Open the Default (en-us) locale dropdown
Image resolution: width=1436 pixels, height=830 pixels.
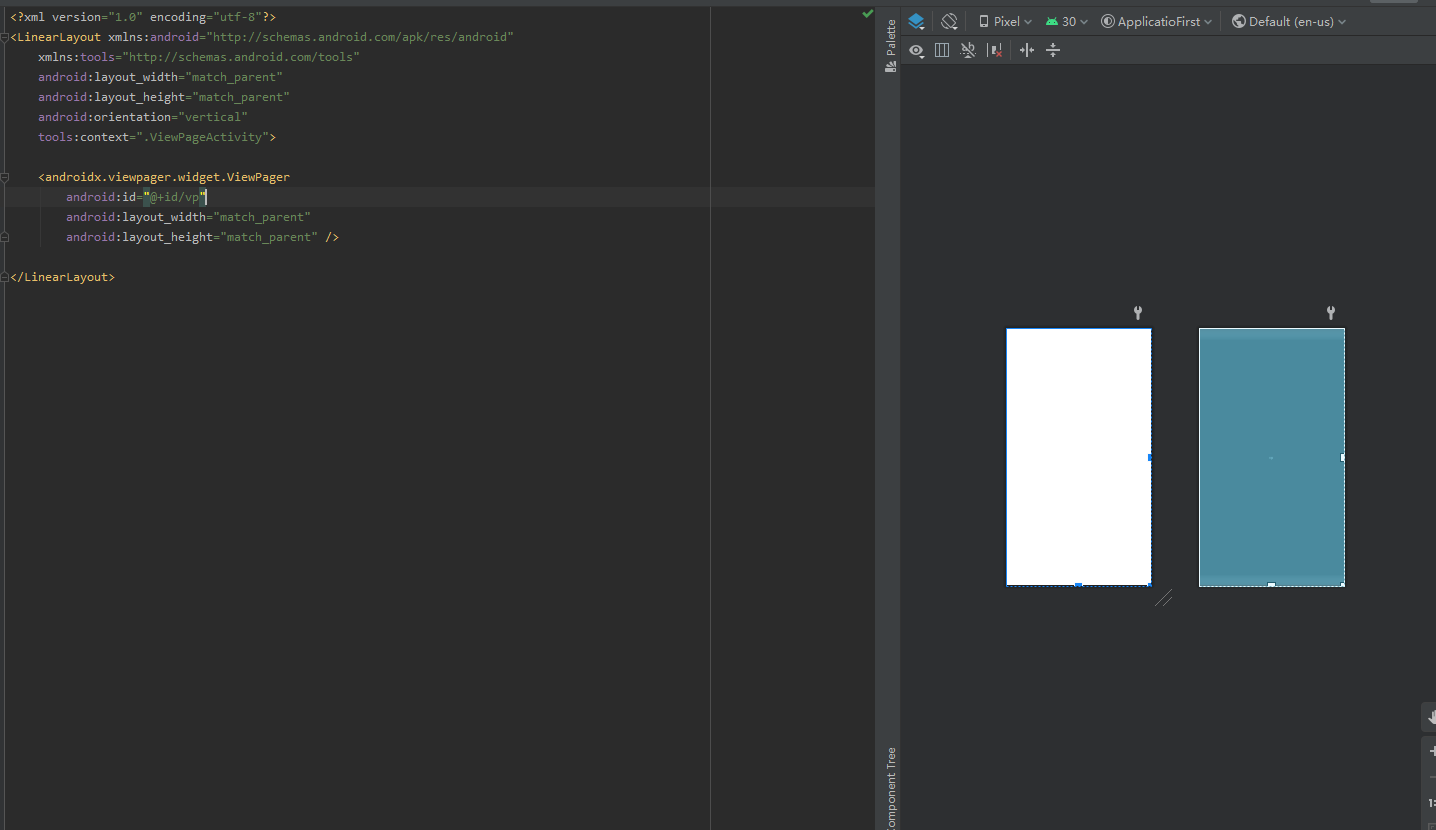click(x=1289, y=21)
